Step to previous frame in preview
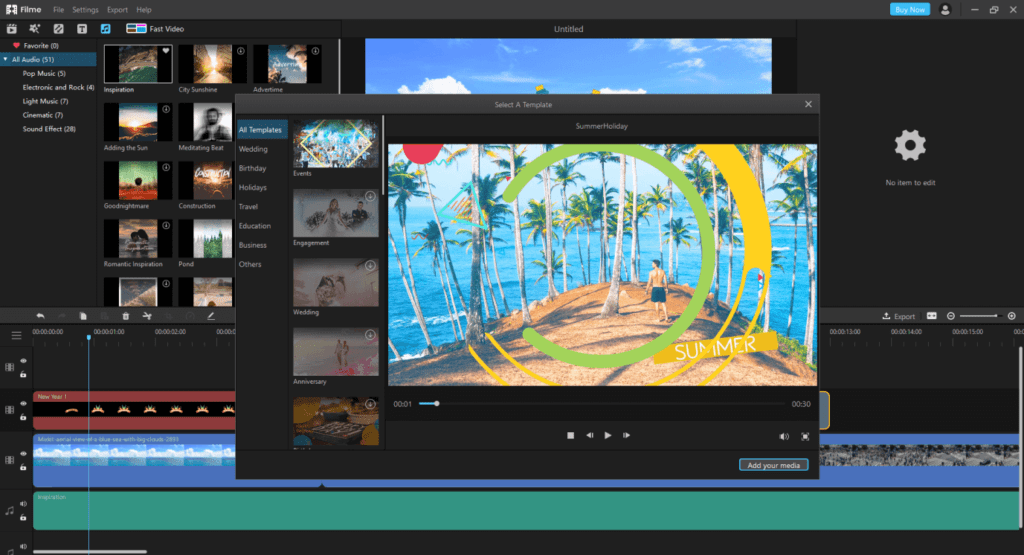1024x555 pixels. 590,436
